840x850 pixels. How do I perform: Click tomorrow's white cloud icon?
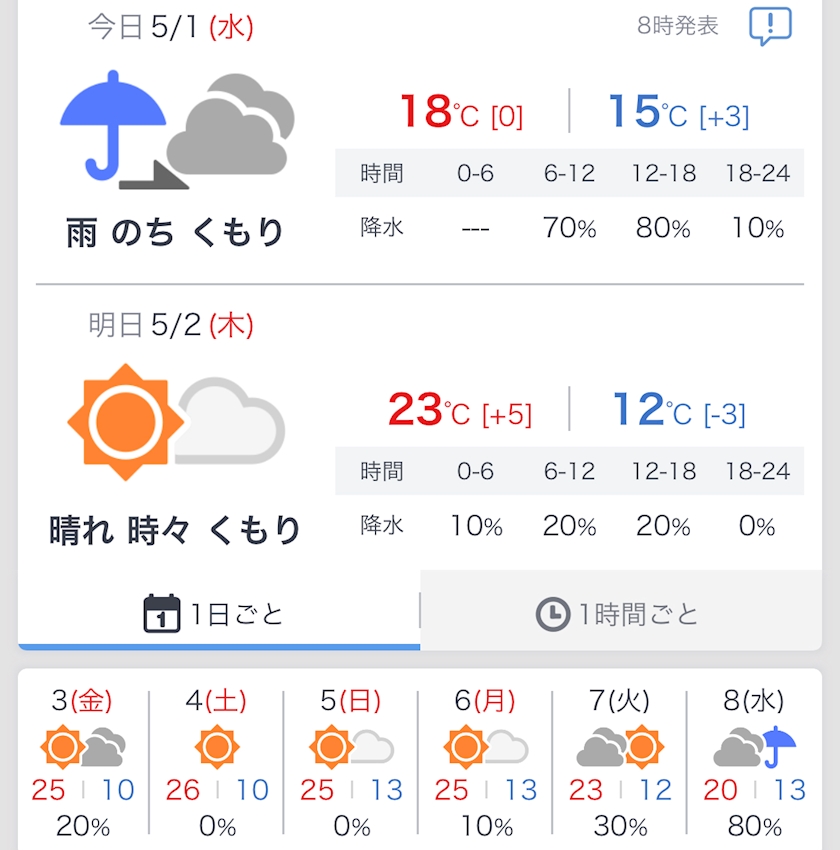tap(230, 421)
